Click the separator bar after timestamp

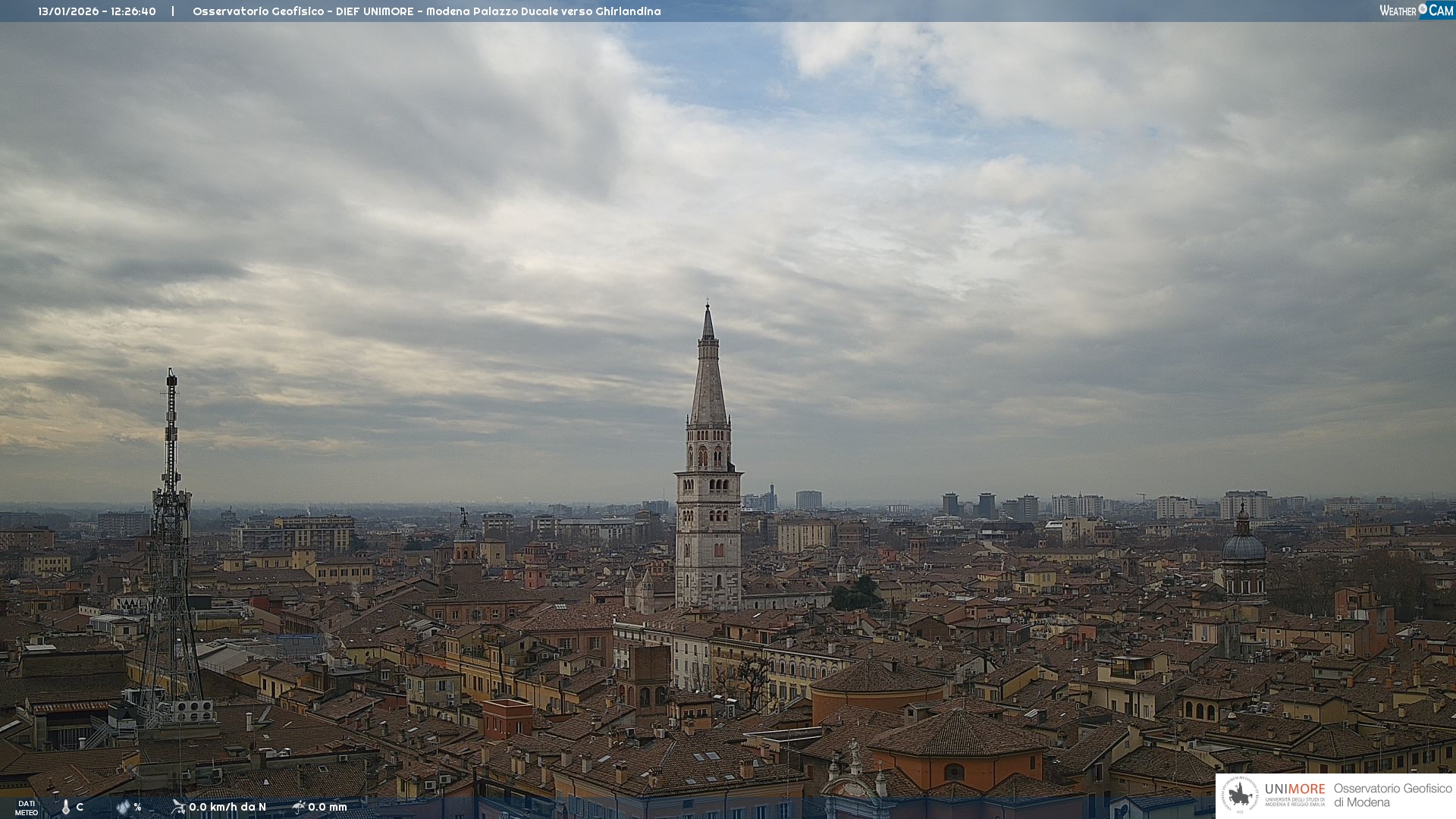click(173, 11)
